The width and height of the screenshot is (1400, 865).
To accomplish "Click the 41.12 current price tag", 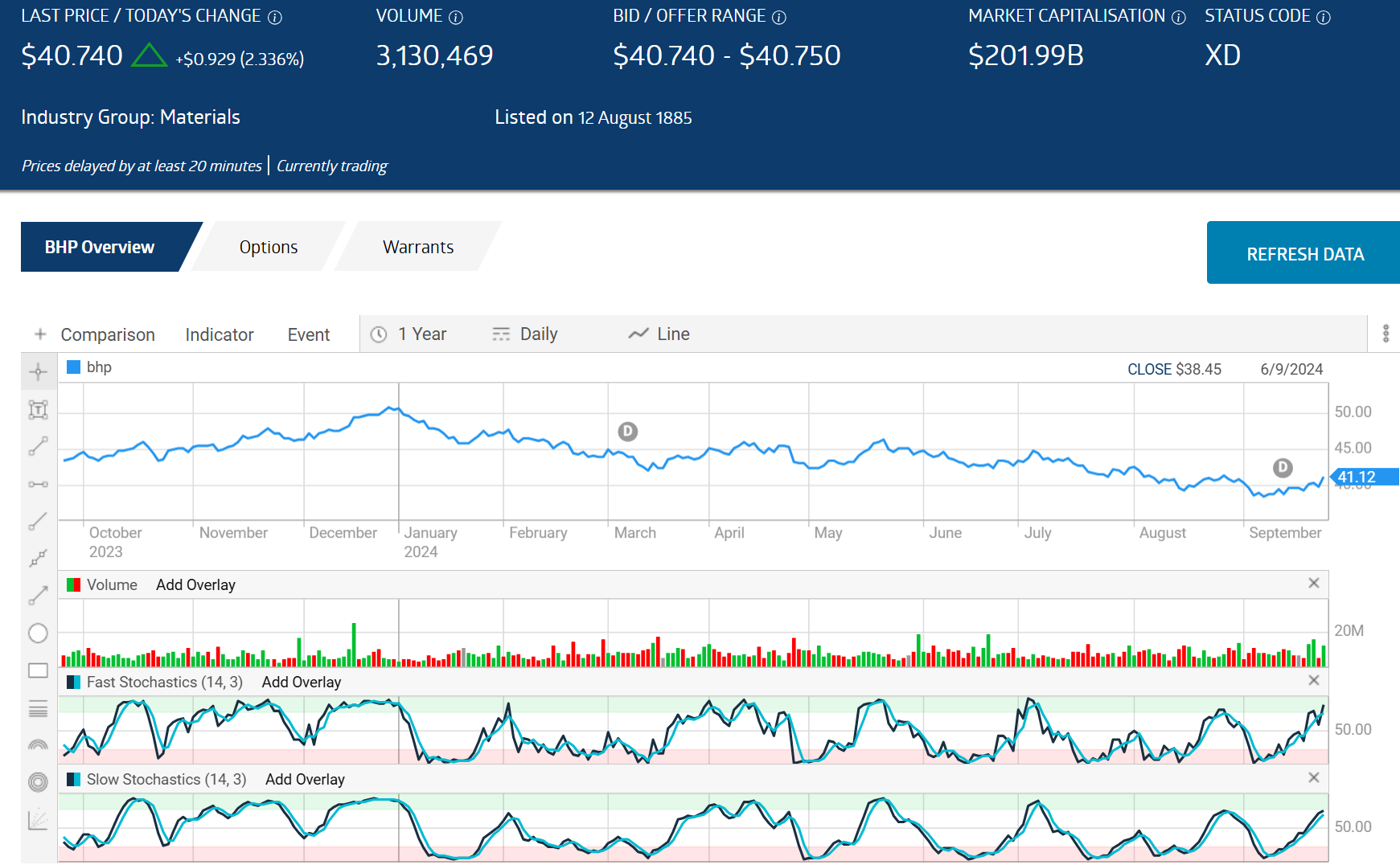I will (1365, 477).
